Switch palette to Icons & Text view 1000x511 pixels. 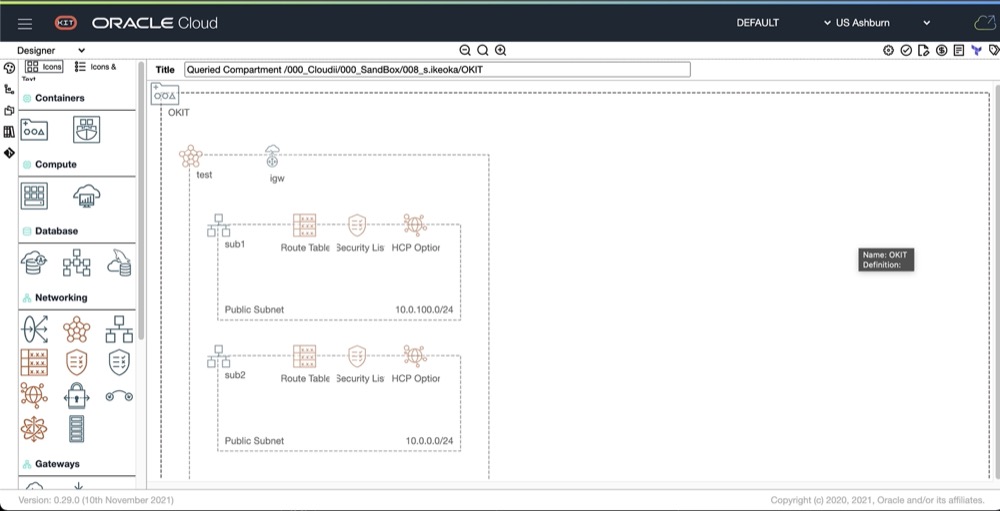pyautogui.click(x=96, y=66)
